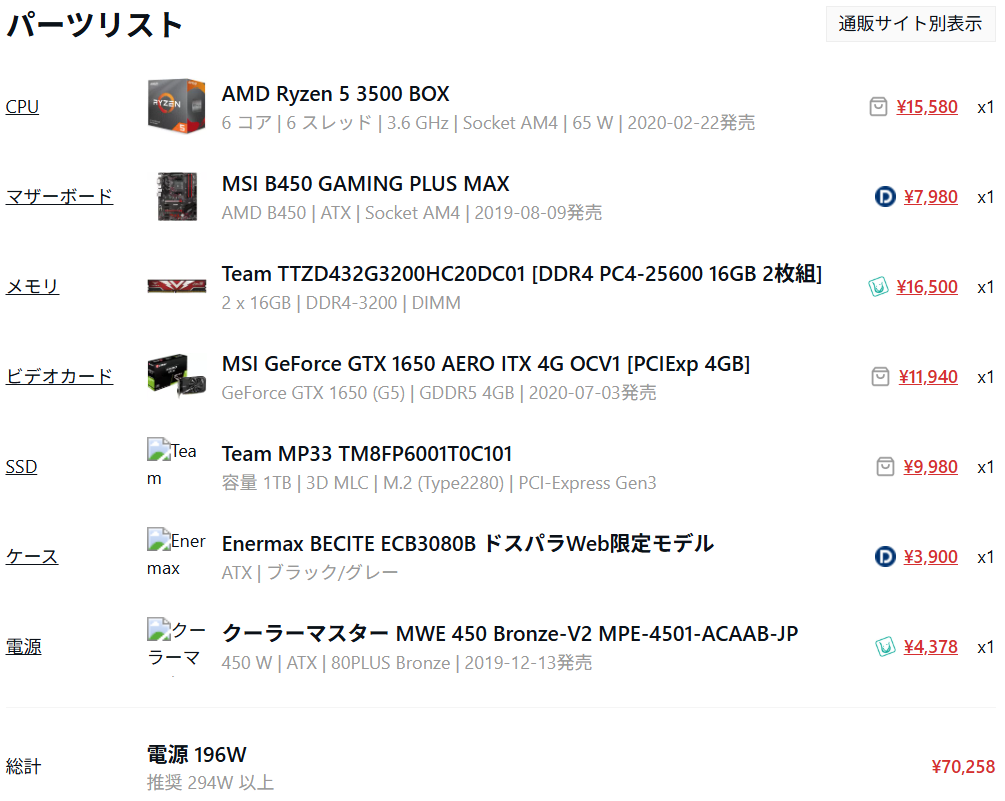Click the 容量 1TB 3D MLC spec line

pos(439,483)
